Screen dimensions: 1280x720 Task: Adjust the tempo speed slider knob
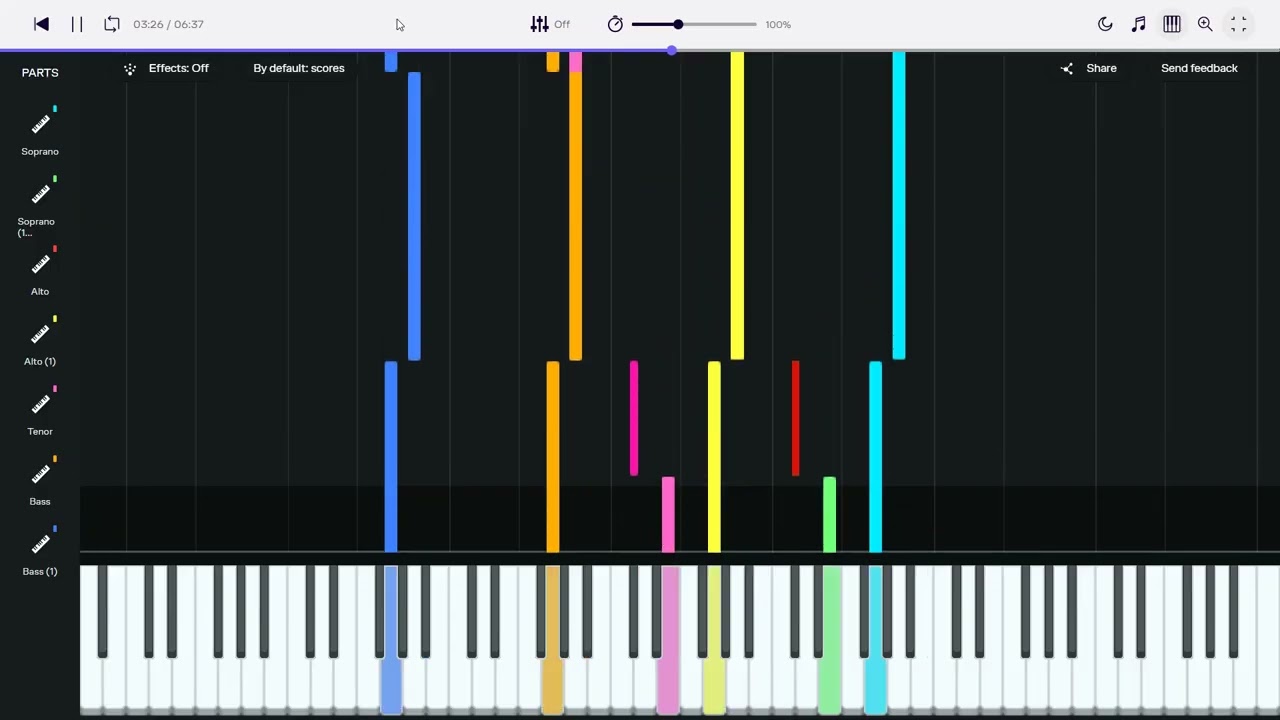[x=678, y=24]
